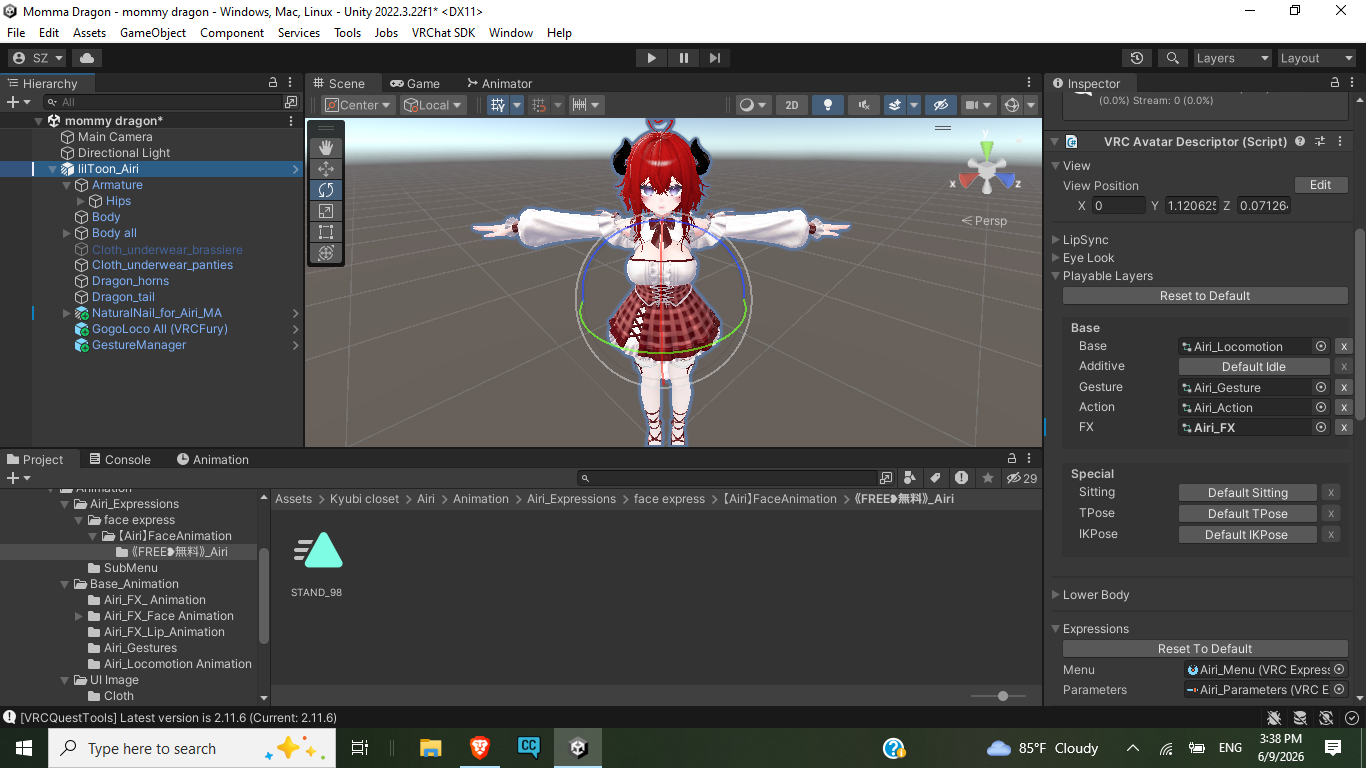The image size is (1366, 768).
Task: Click the Default Sitting button
Action: coord(1247,493)
